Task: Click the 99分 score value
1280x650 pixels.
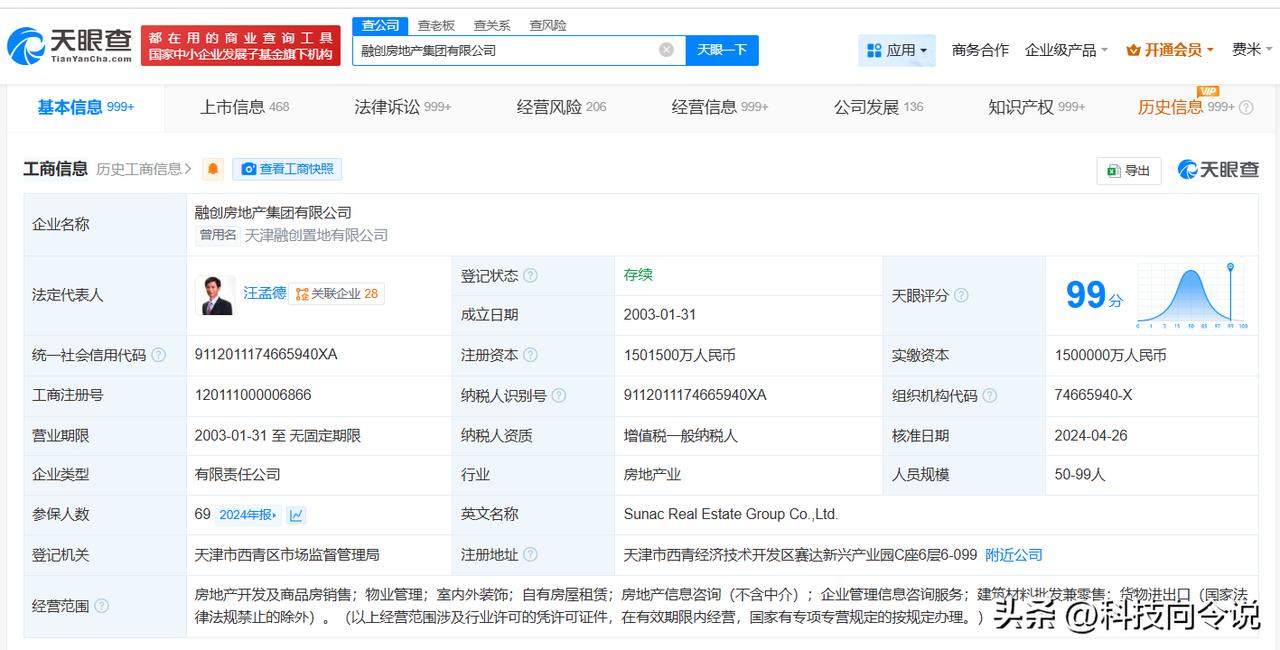Action: coord(1094,295)
